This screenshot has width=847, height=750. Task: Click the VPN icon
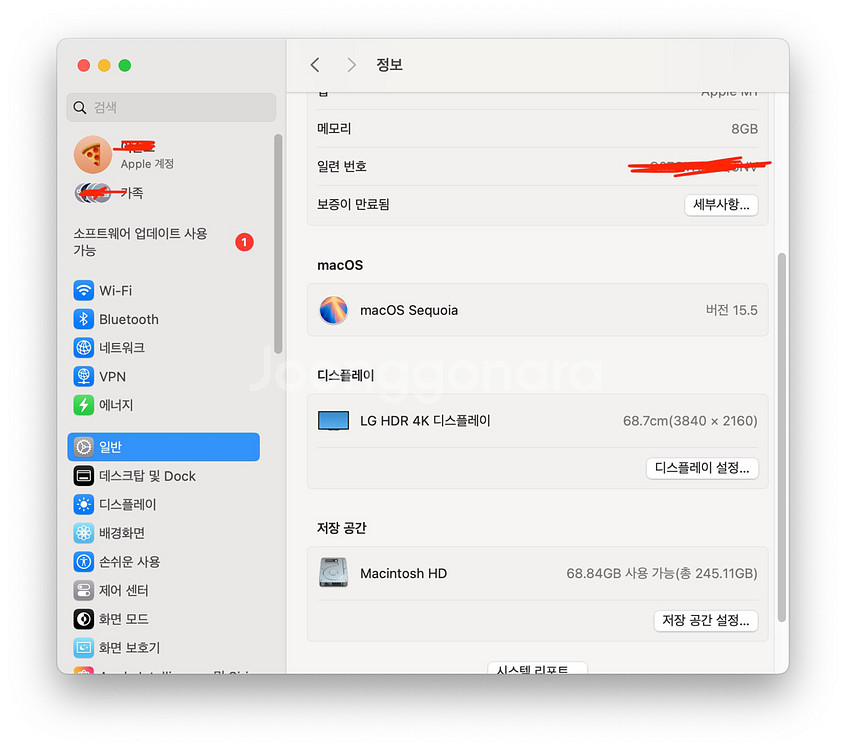click(x=83, y=376)
